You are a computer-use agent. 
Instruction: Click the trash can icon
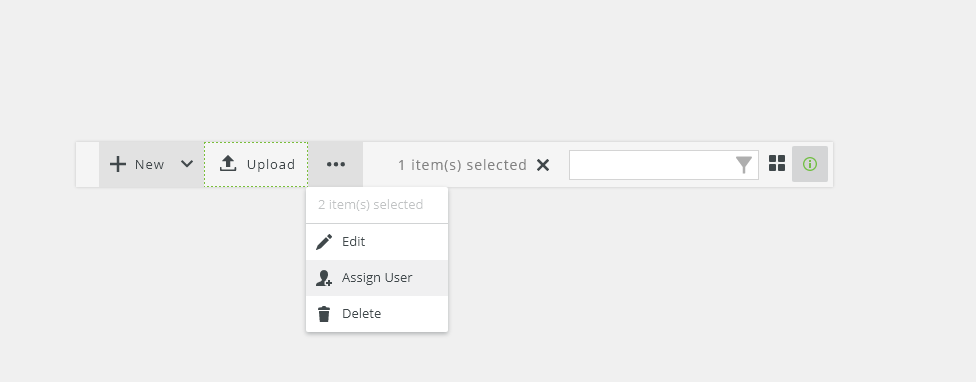(x=324, y=314)
